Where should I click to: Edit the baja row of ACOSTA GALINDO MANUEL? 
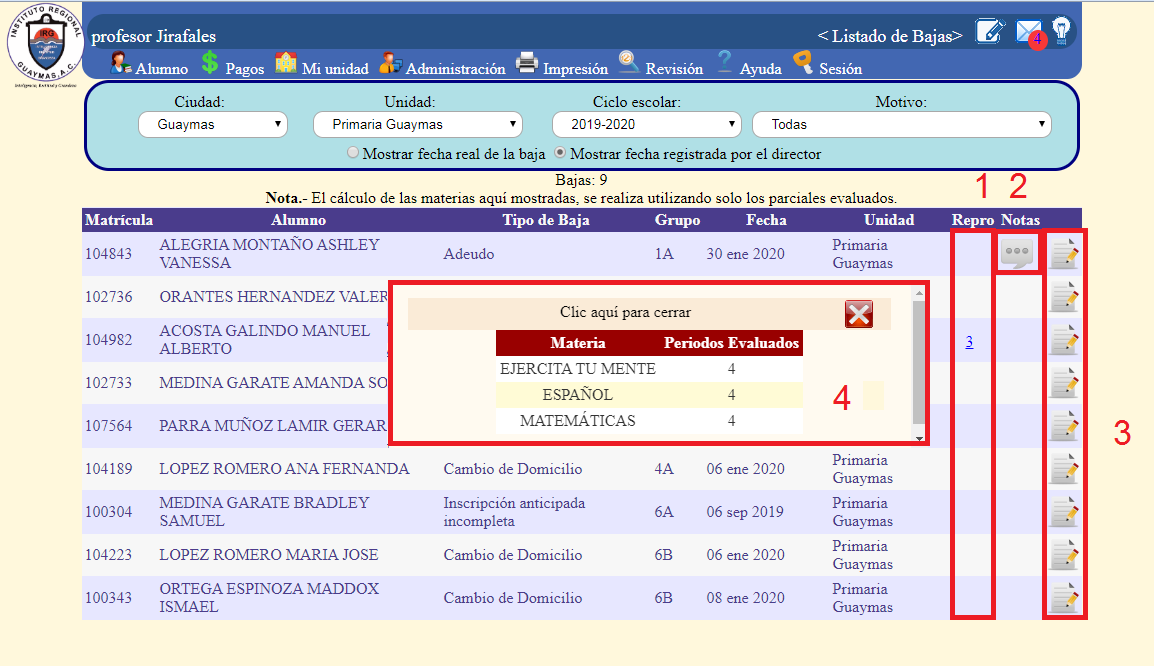point(1063,339)
